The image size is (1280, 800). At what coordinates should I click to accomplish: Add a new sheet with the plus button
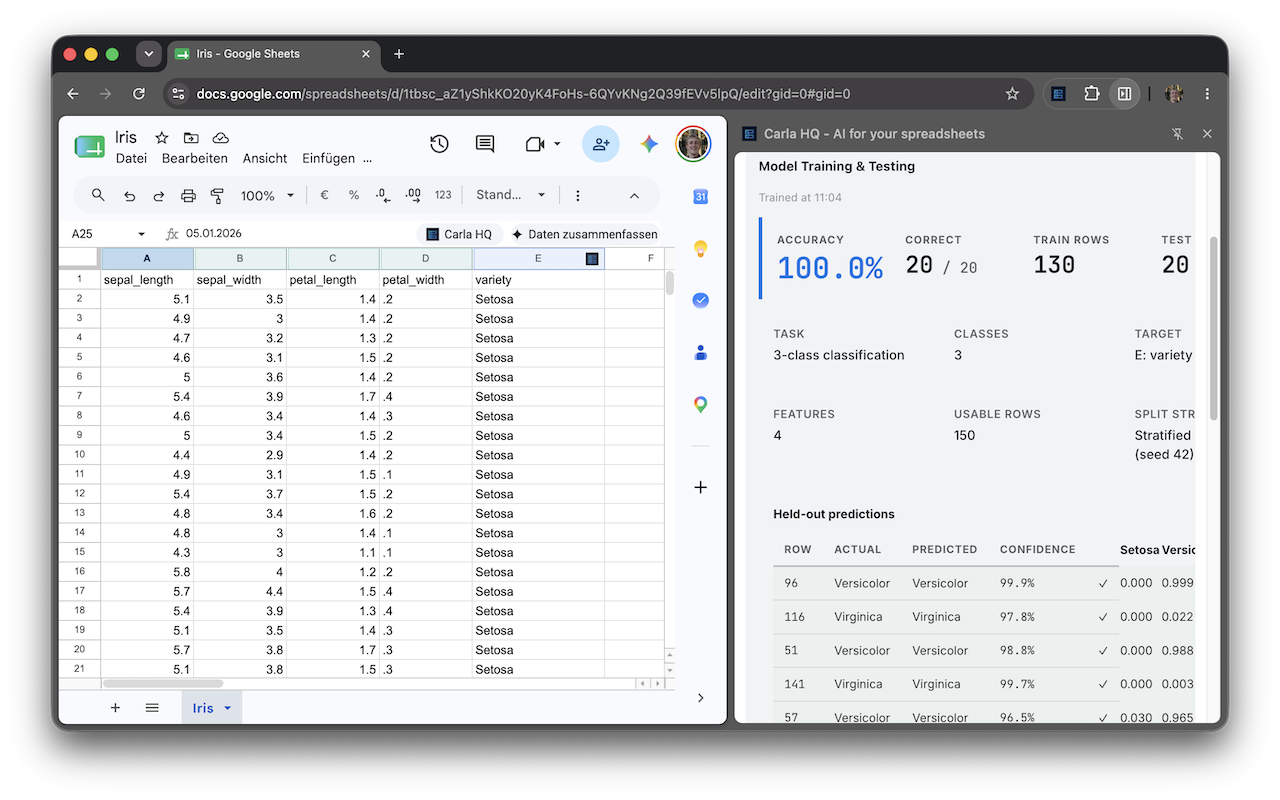pyautogui.click(x=115, y=708)
